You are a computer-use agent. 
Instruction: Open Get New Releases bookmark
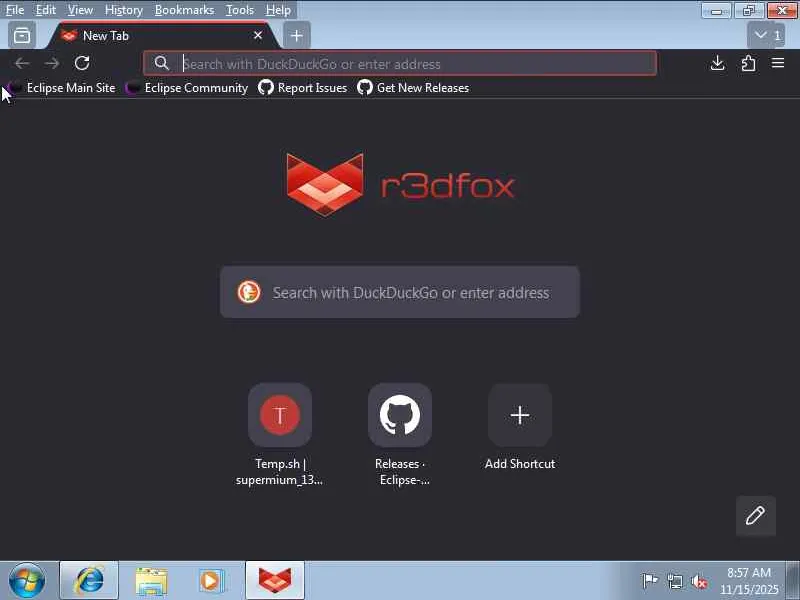(x=413, y=88)
